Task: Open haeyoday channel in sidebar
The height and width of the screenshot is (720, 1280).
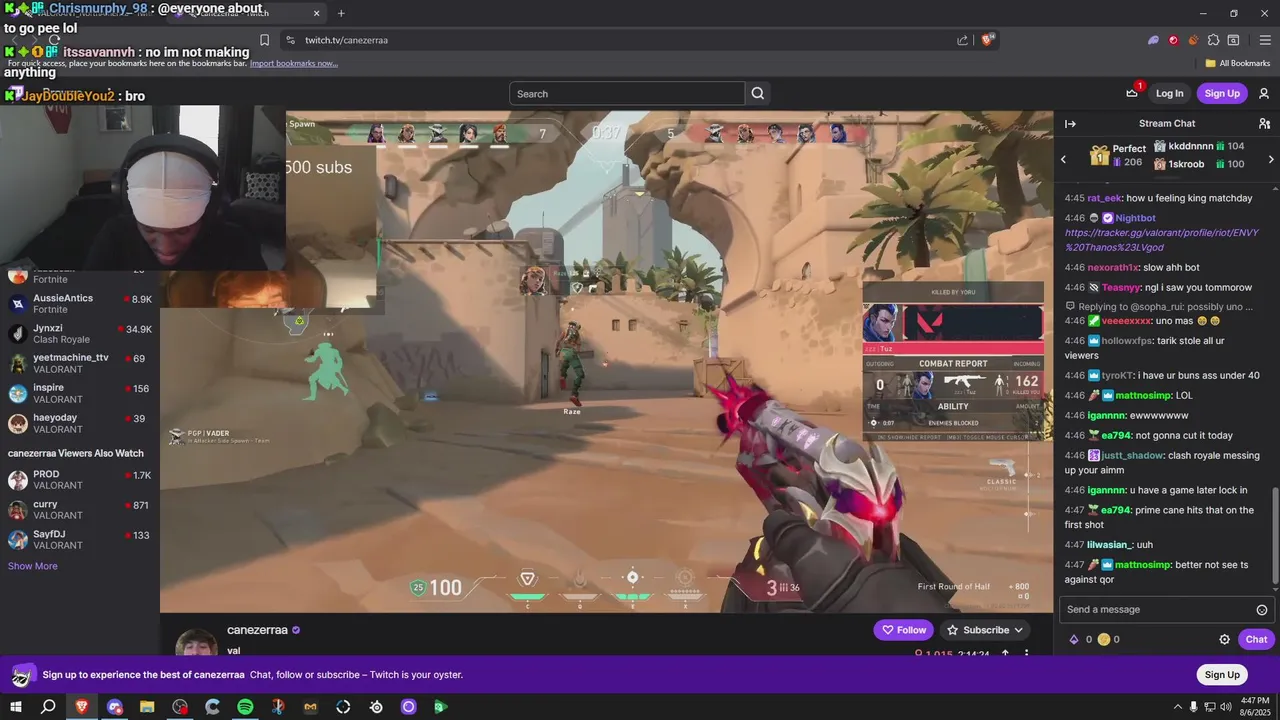Action: [x=80, y=423]
